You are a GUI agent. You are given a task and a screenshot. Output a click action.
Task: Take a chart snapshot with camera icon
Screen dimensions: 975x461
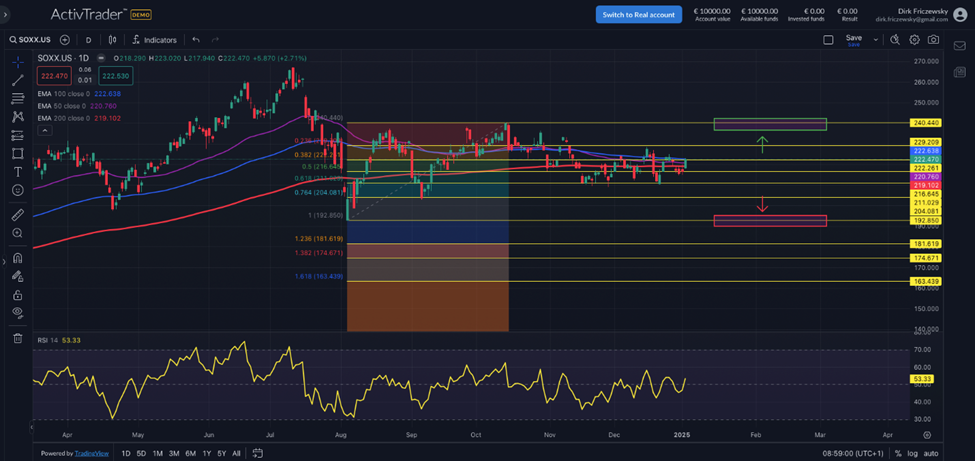click(933, 40)
